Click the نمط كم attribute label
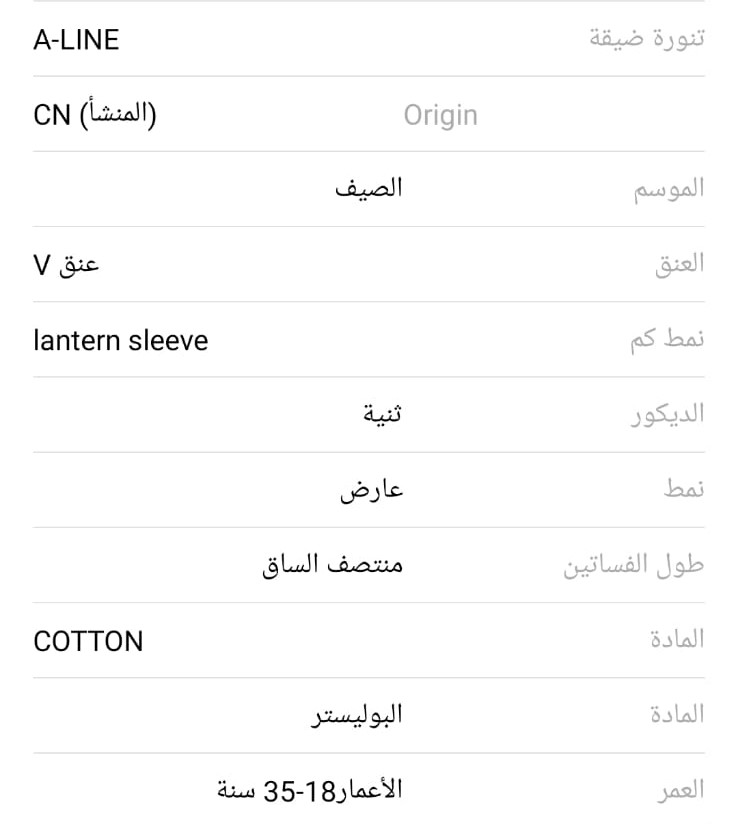This screenshot has width=731, height=824. coord(666,340)
